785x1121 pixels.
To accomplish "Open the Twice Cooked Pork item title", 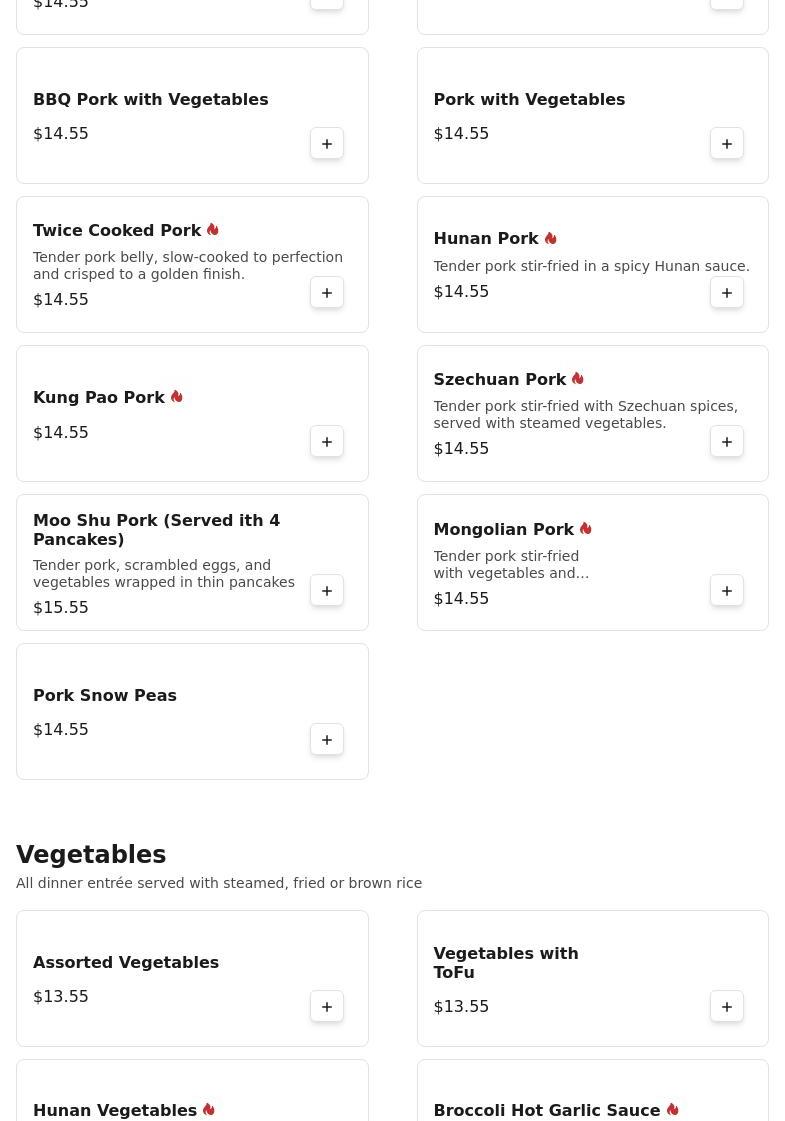I will (117, 230).
